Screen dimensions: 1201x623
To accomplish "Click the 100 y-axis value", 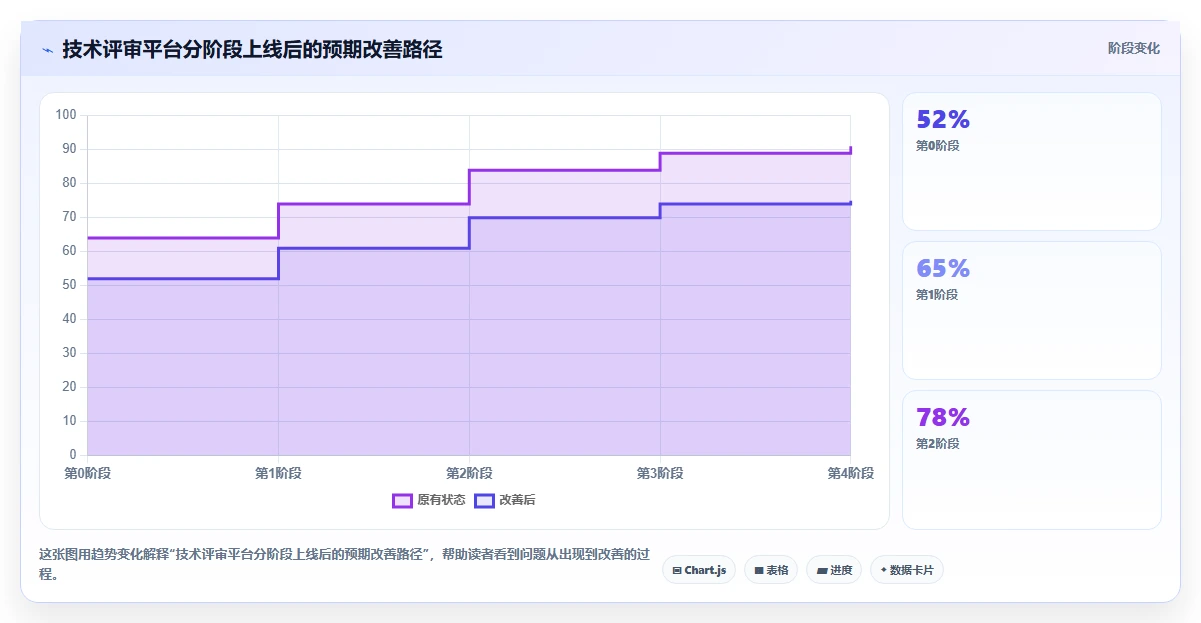I will pyautogui.click(x=66, y=115).
